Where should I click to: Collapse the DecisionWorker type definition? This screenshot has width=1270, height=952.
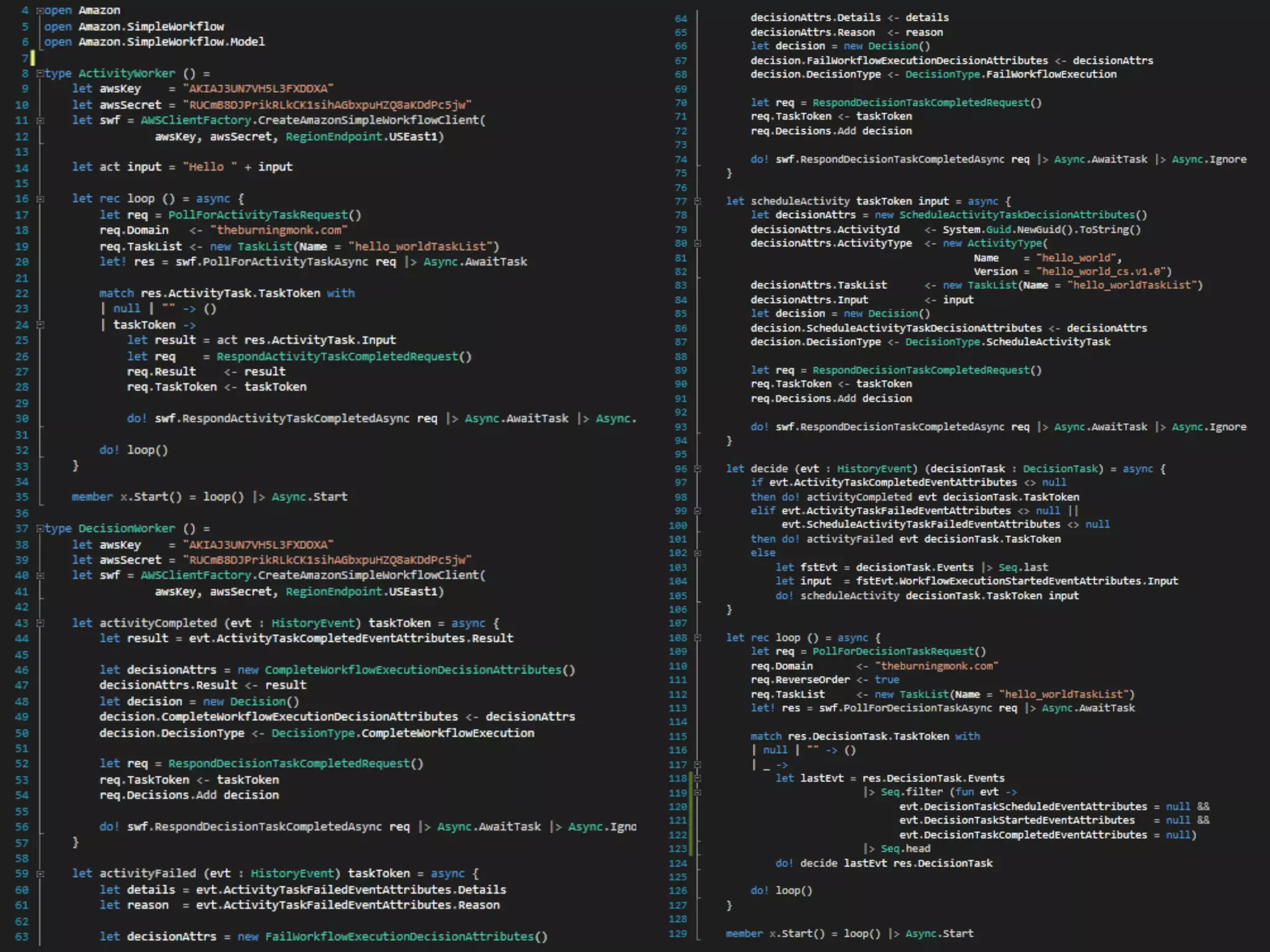(40, 529)
